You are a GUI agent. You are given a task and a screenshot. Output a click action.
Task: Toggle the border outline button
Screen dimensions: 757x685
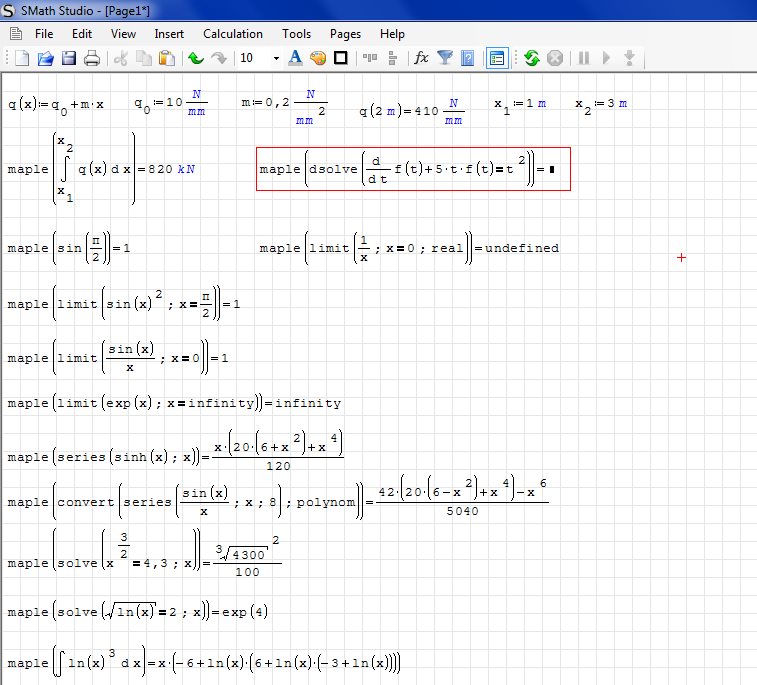point(341,58)
